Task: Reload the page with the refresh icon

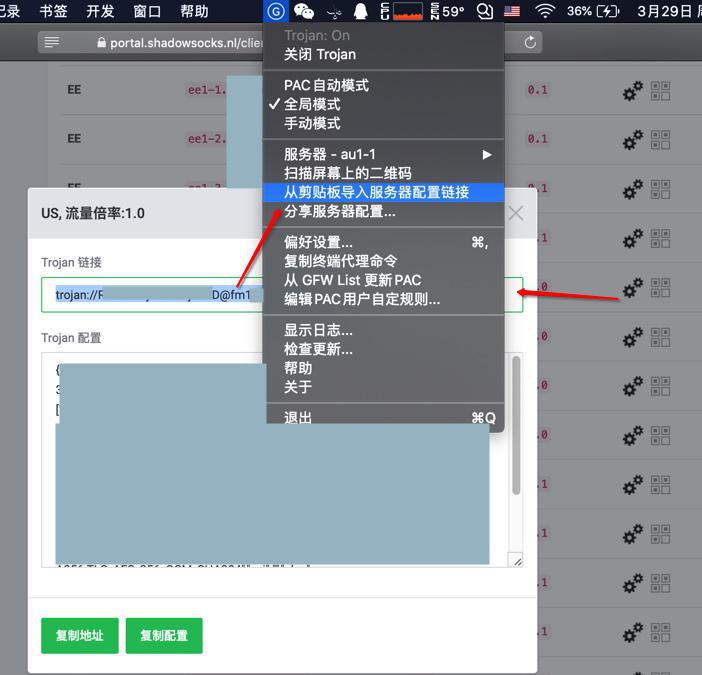Action: click(530, 43)
